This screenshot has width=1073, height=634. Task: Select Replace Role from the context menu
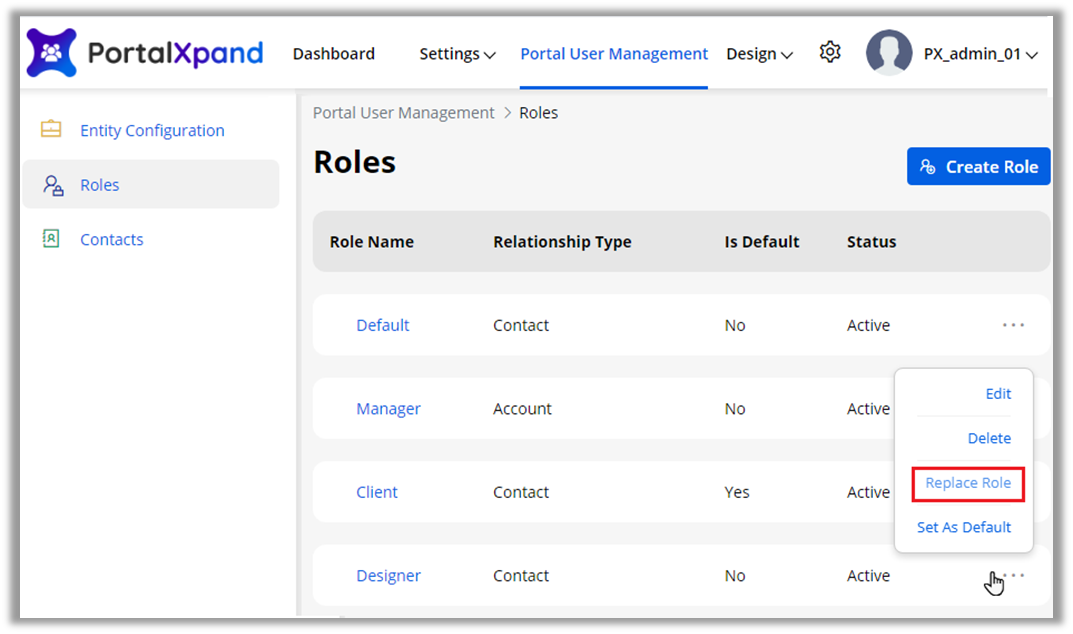click(967, 483)
